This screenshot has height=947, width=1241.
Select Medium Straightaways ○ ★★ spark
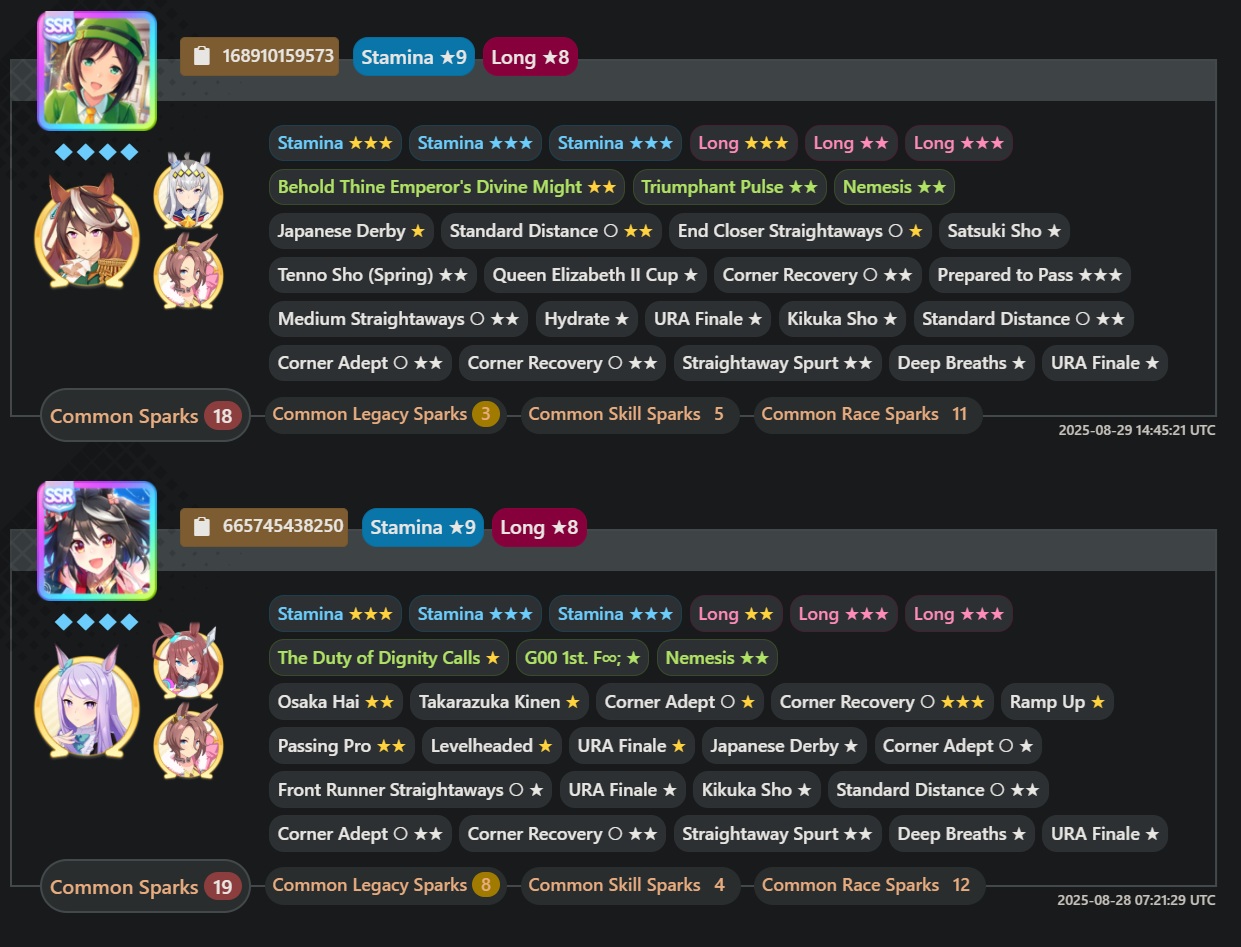[x=399, y=319]
